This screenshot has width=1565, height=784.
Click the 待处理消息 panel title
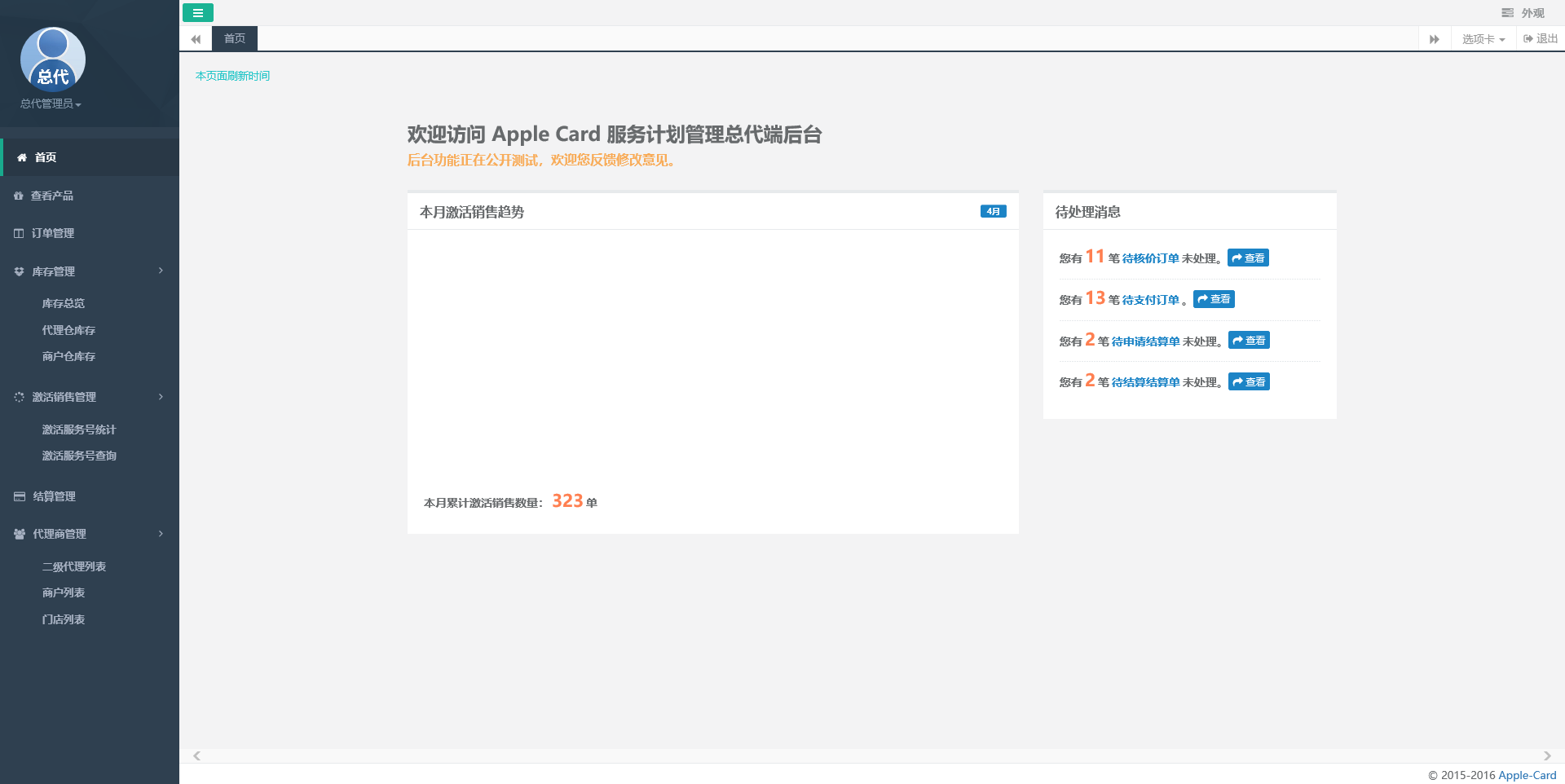coord(1087,212)
